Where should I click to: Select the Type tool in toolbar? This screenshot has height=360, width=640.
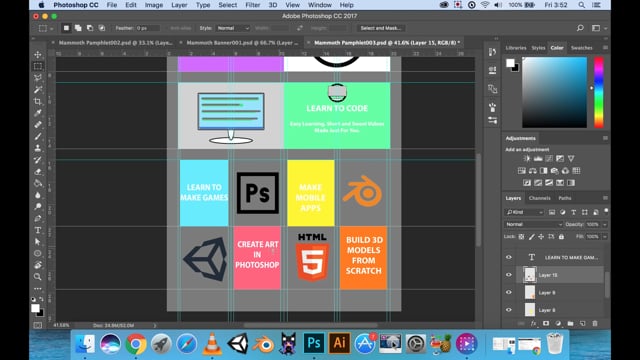(x=38, y=230)
